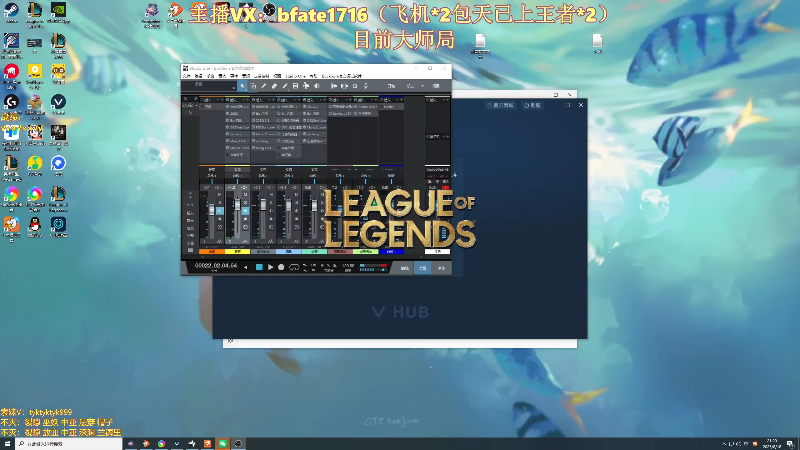Open Edit tab left of highlighted Mix tab
Screen dimensions: 800x450
tap(404, 268)
